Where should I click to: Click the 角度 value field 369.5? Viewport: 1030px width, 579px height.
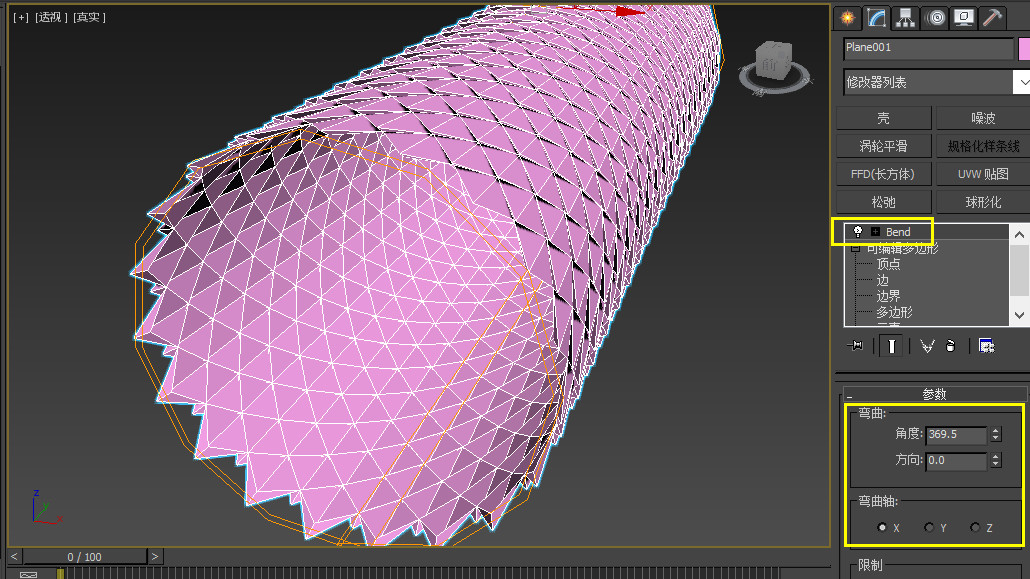956,434
